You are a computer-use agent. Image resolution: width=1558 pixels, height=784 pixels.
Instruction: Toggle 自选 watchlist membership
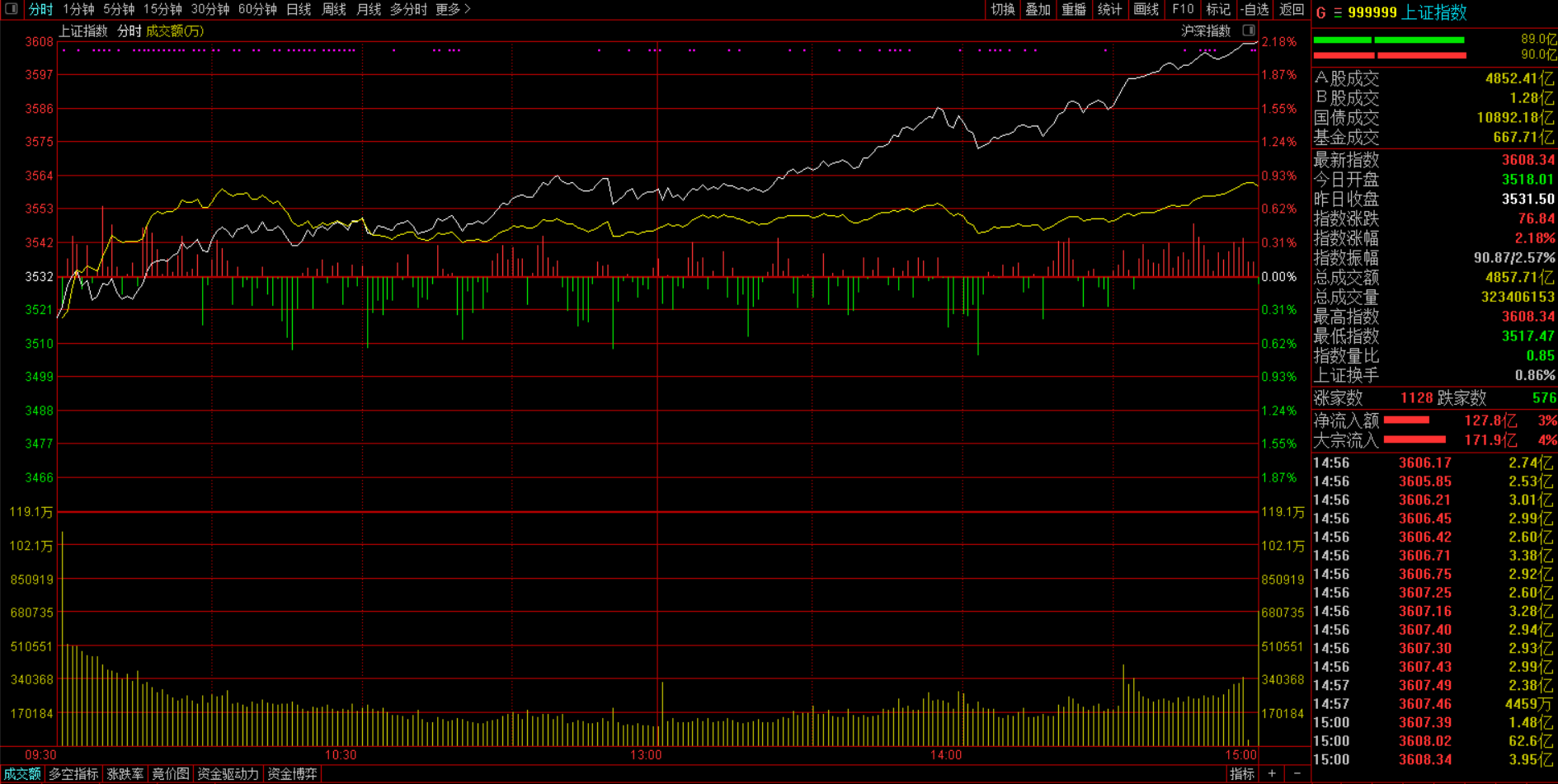1254,9
